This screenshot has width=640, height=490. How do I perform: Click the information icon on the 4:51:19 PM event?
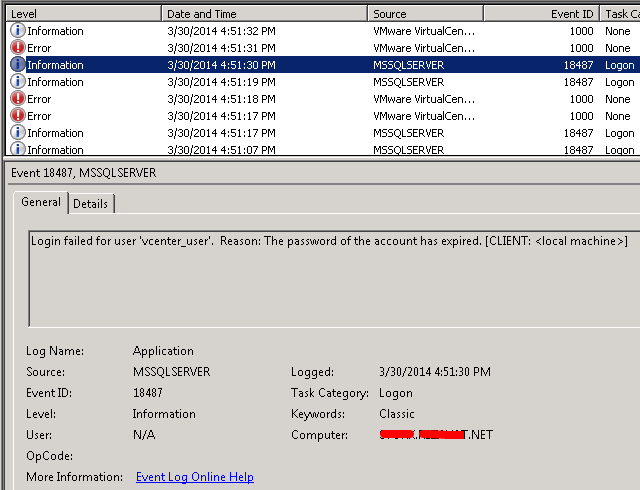(18, 82)
